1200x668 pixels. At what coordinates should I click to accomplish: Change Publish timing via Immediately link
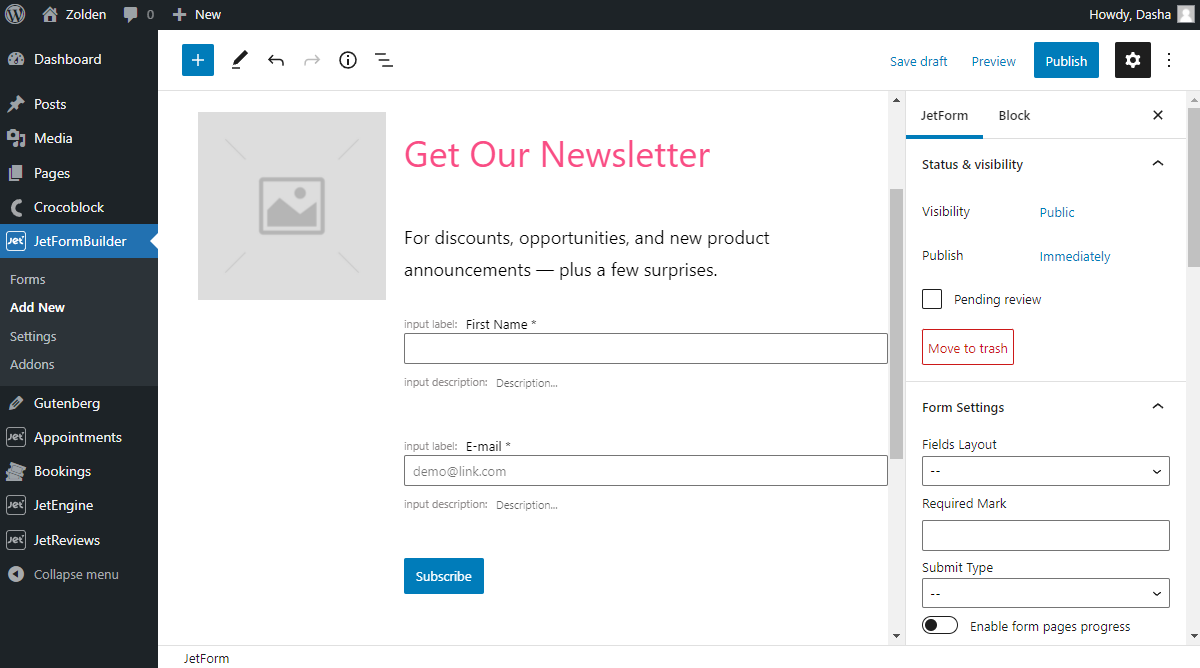[1074, 256]
